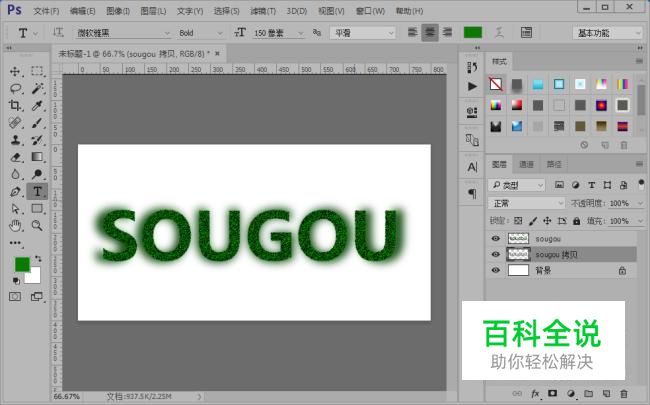Open the 不透明度 opacity dropdown

(x=640, y=204)
